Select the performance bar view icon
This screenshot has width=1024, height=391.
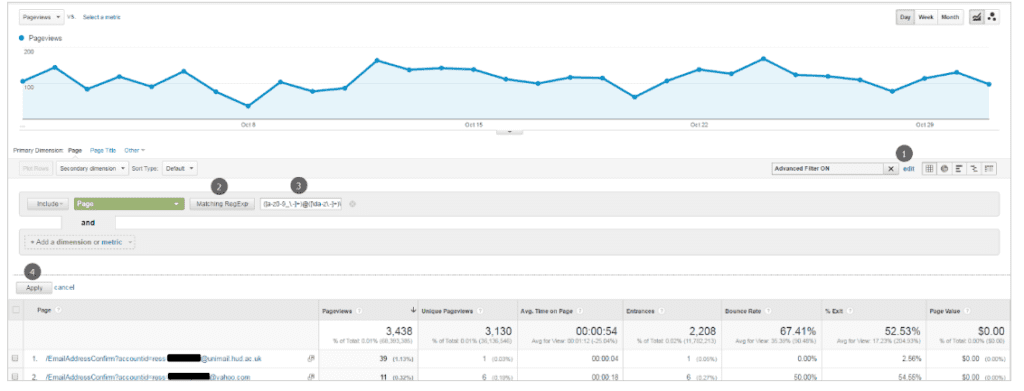(x=959, y=168)
